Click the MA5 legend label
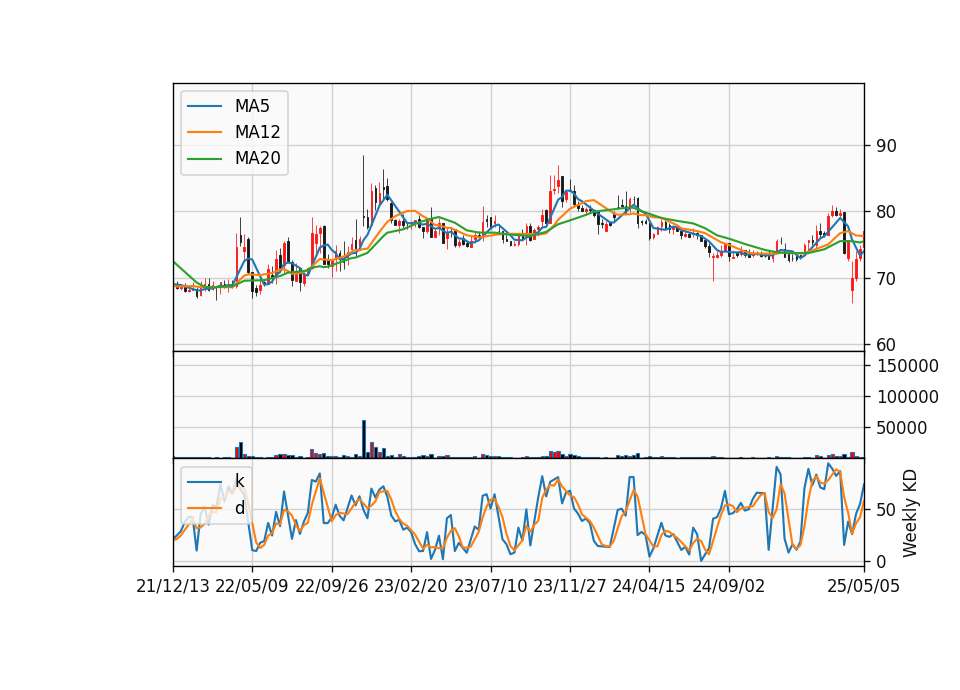 click(x=252, y=106)
